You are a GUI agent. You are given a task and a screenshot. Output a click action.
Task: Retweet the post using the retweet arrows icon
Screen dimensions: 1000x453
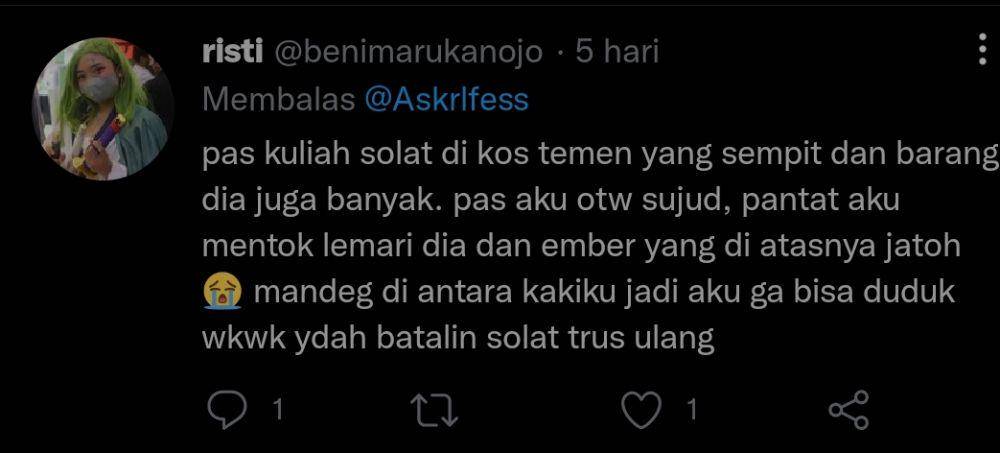[434, 410]
